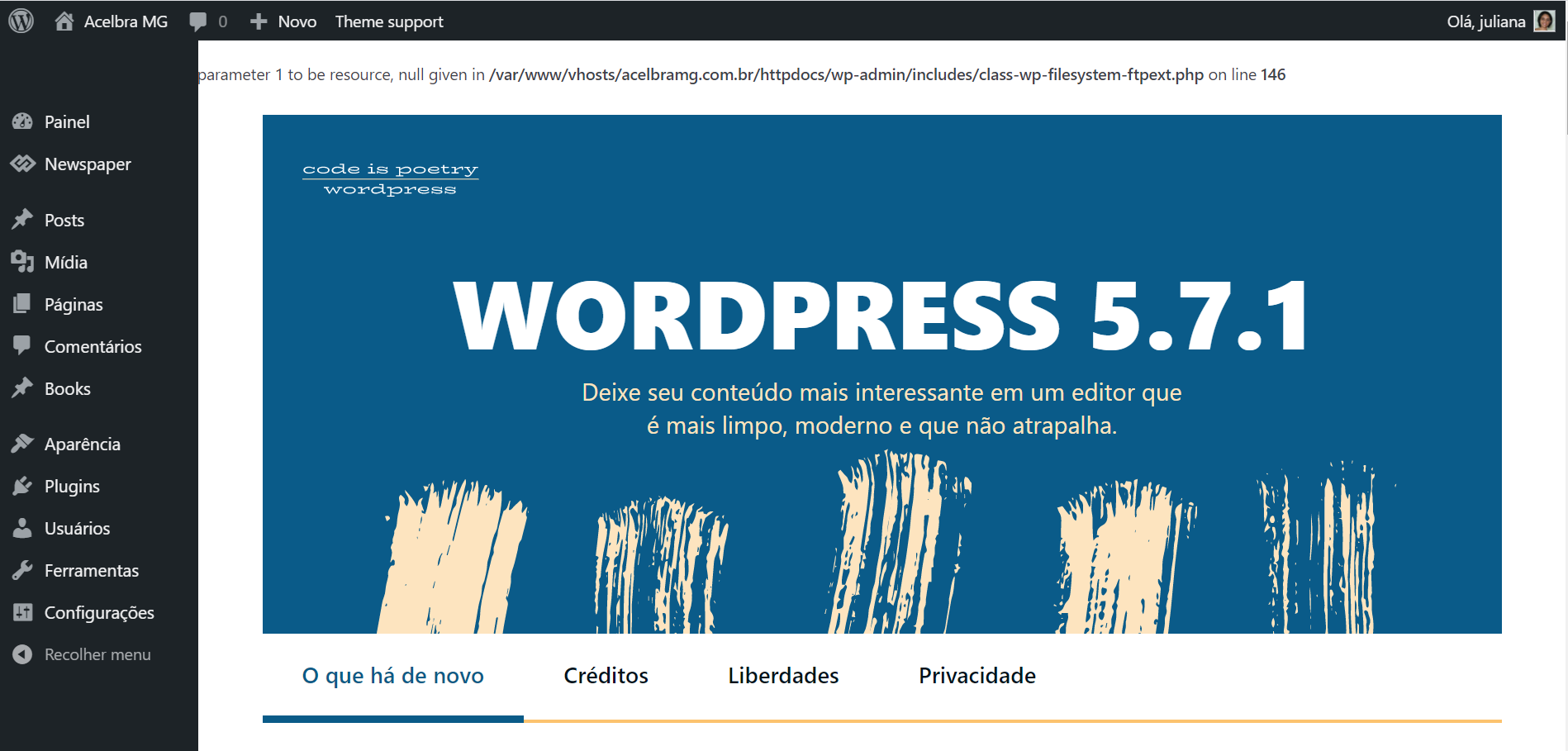Viewport: 1568px width, 751px height.
Task: Click the Plugins plug icon
Action: 22,486
